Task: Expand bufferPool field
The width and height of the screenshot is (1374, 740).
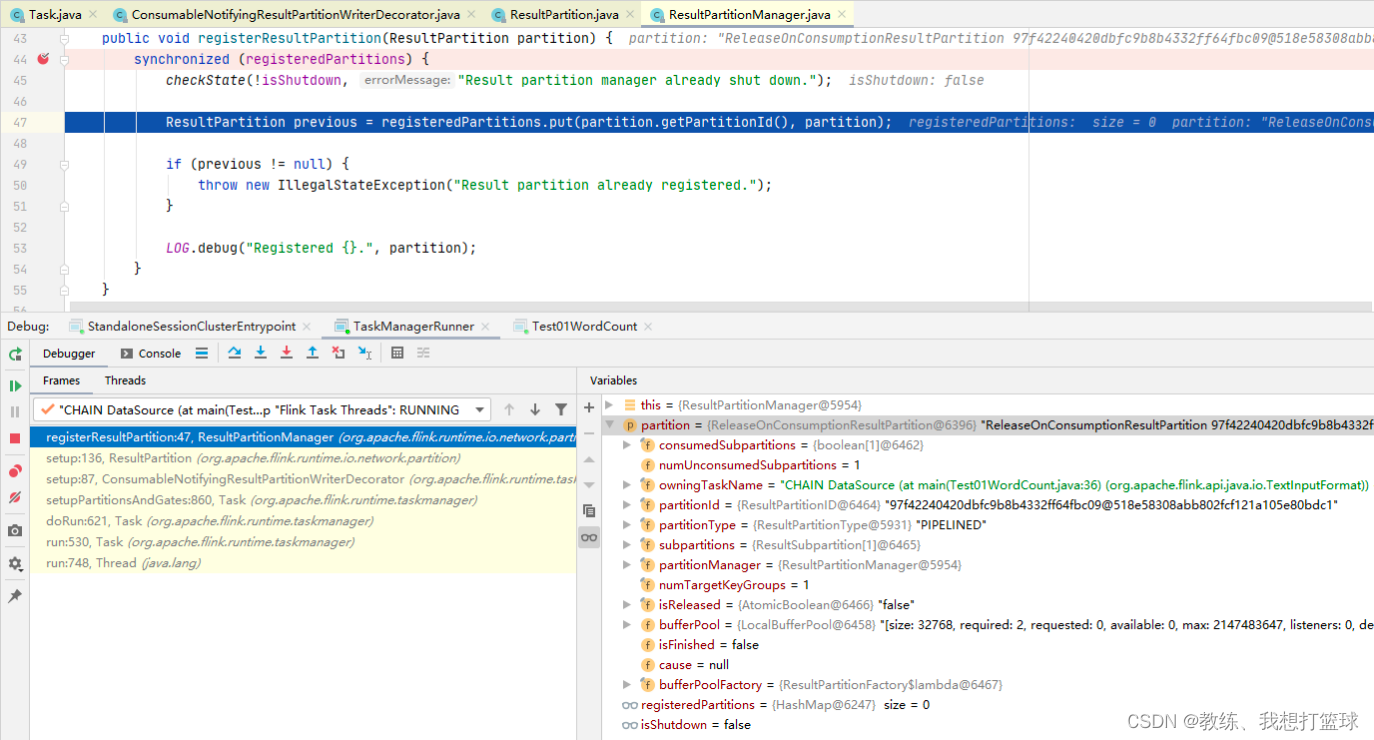Action: point(627,625)
